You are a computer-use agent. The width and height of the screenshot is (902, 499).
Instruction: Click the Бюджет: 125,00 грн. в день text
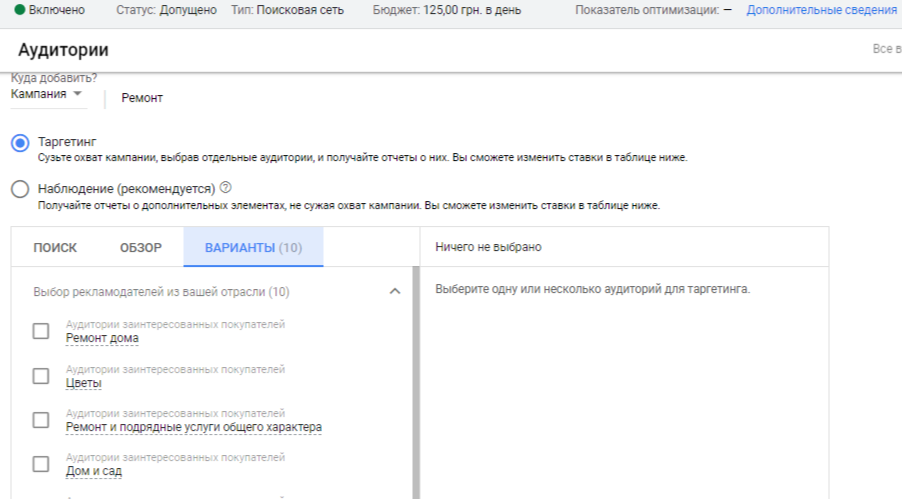tap(446, 10)
